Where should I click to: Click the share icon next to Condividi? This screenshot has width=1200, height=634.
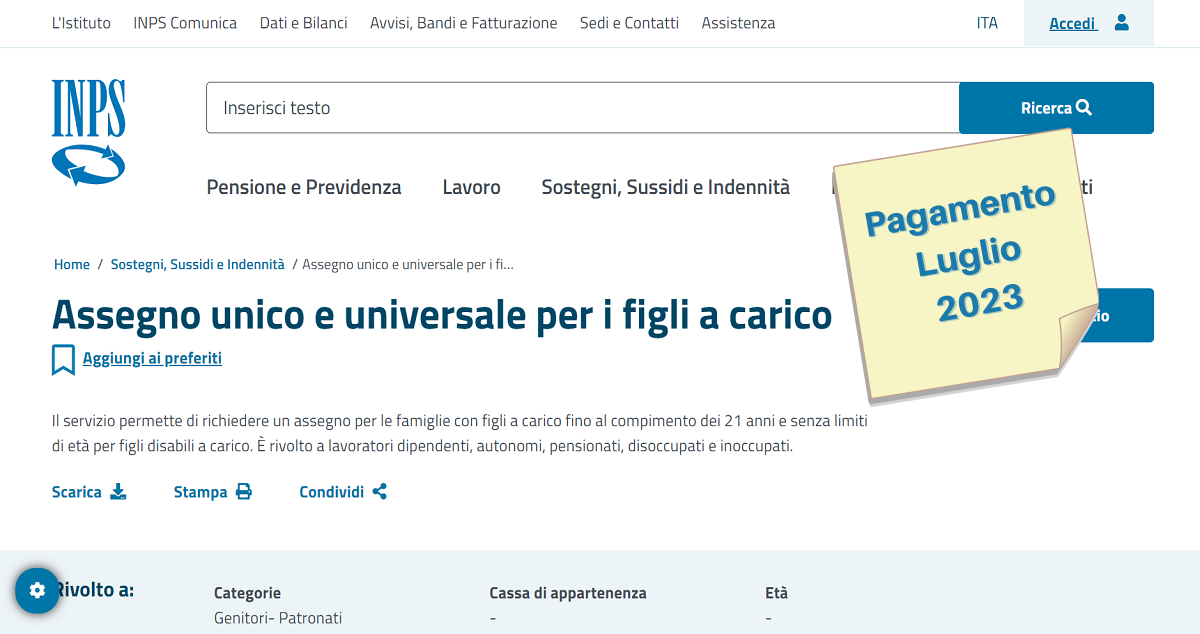379,492
